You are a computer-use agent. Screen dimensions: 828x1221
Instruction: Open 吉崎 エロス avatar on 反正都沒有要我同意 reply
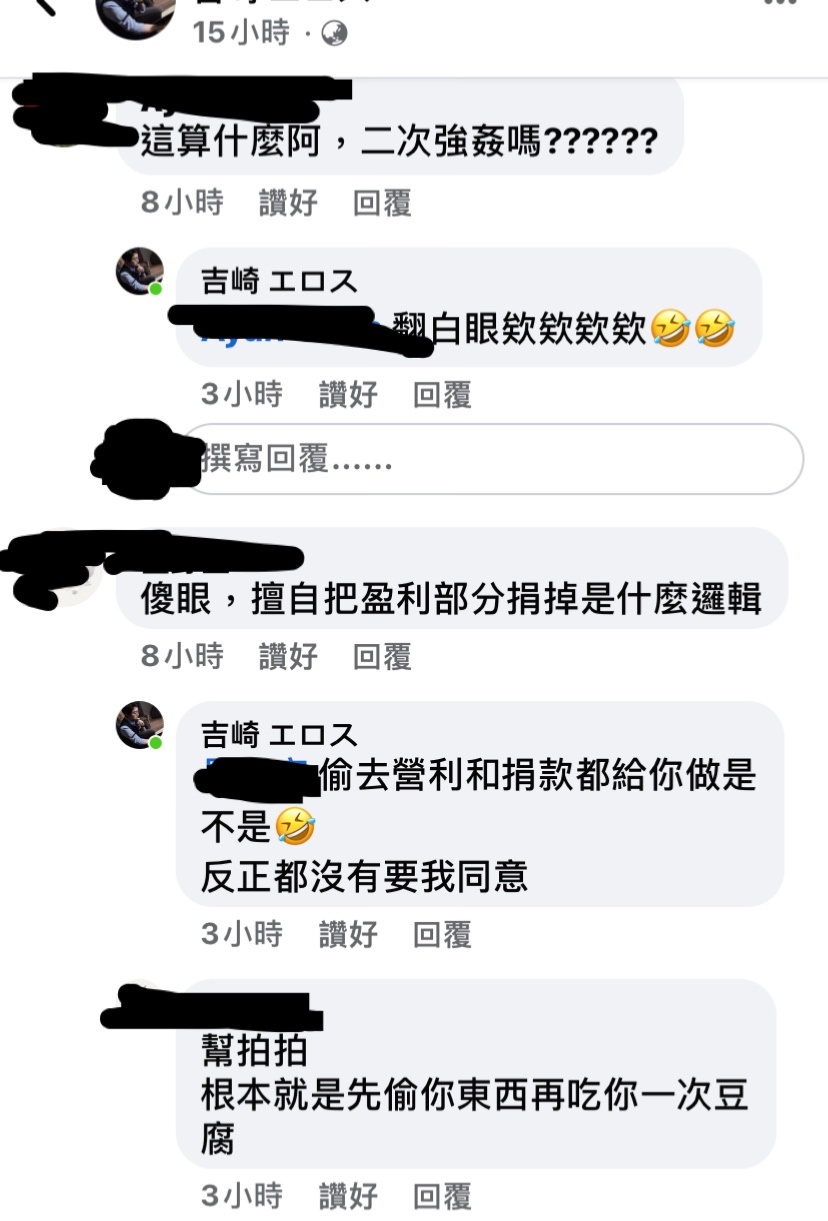[139, 725]
